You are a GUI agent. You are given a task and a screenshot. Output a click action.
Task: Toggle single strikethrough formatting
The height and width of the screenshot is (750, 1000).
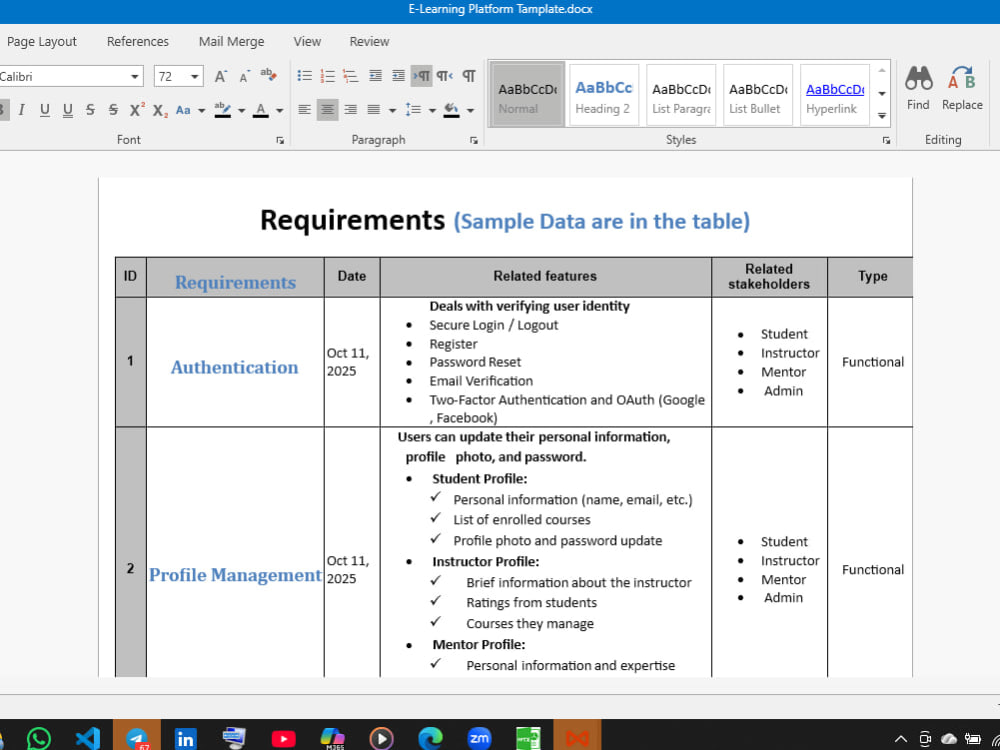[90, 110]
